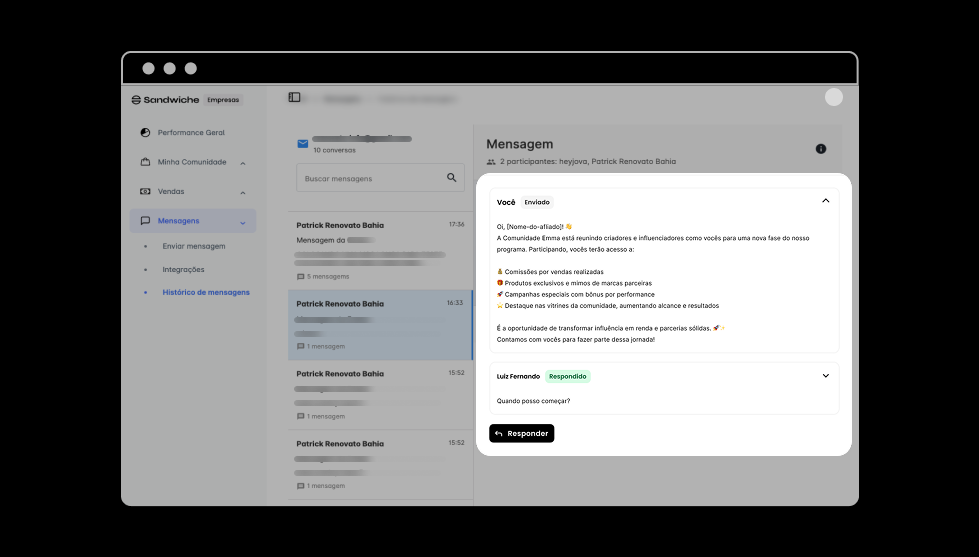Toggle the sidebar panel icon

(294, 97)
